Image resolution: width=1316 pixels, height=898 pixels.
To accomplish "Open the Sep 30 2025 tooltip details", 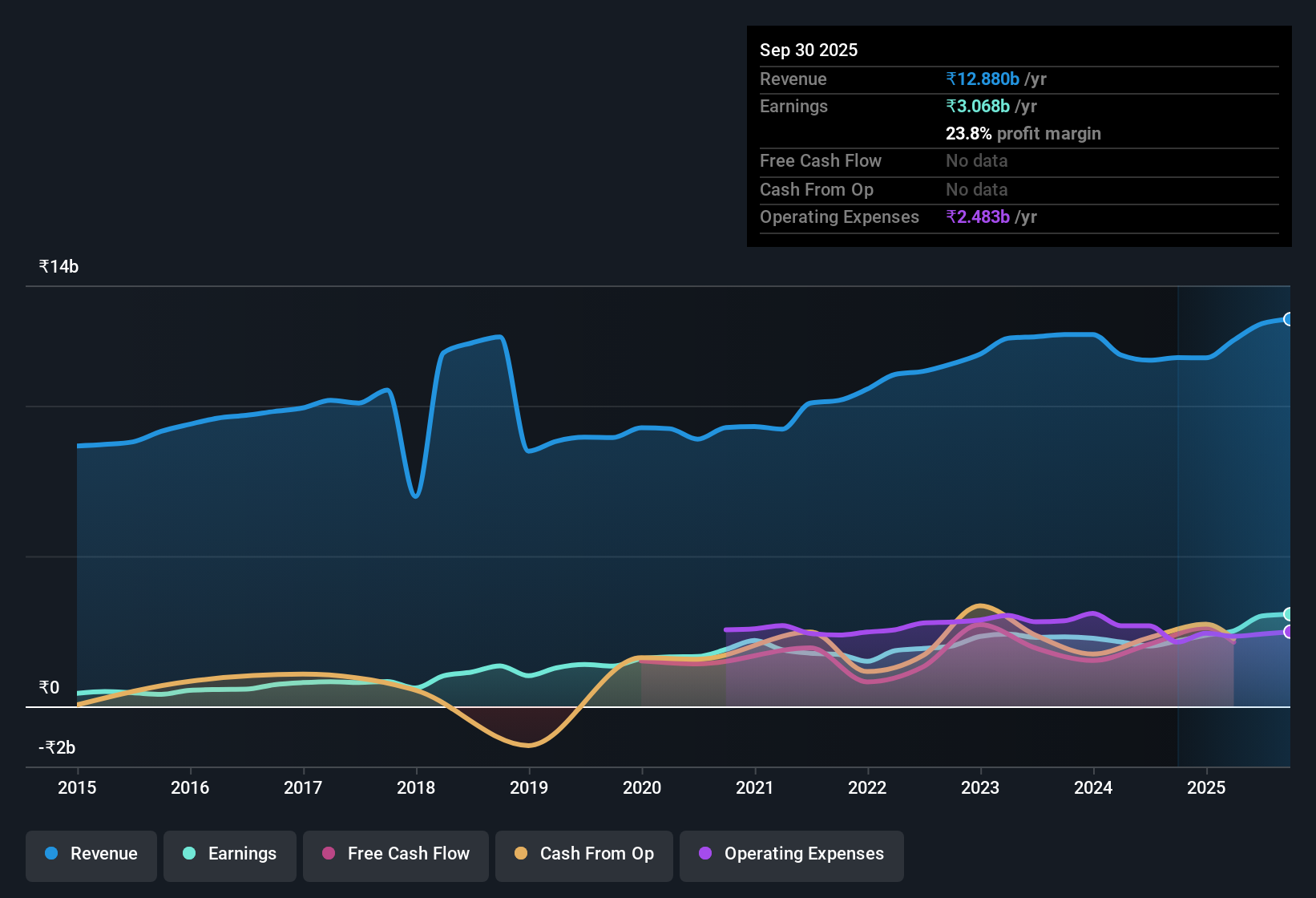I will coord(809,50).
